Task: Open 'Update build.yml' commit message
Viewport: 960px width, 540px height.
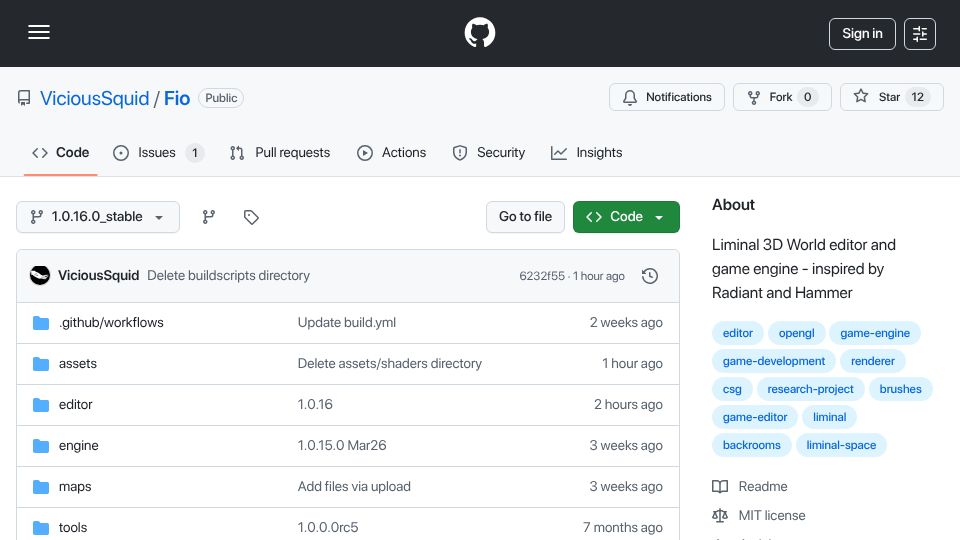Action: [347, 323]
